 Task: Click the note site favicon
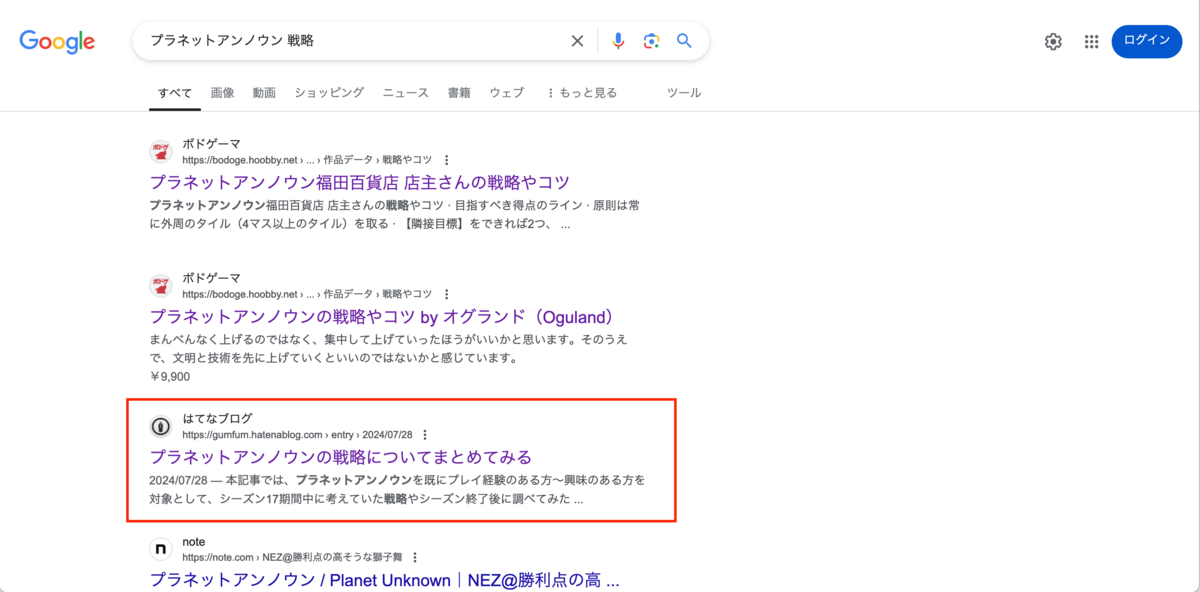pyautogui.click(x=161, y=549)
